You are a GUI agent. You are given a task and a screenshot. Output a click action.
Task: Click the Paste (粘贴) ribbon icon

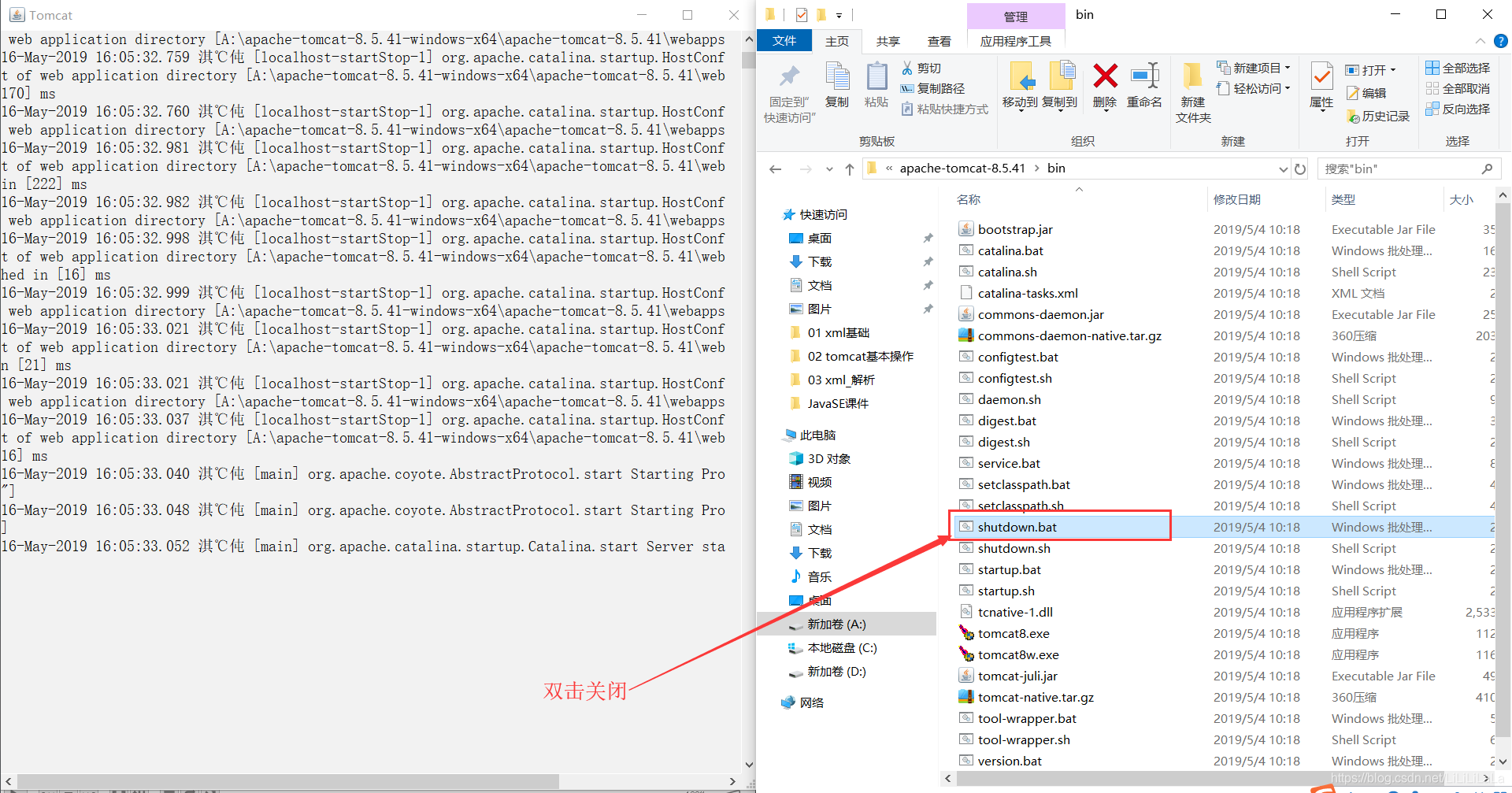click(876, 76)
